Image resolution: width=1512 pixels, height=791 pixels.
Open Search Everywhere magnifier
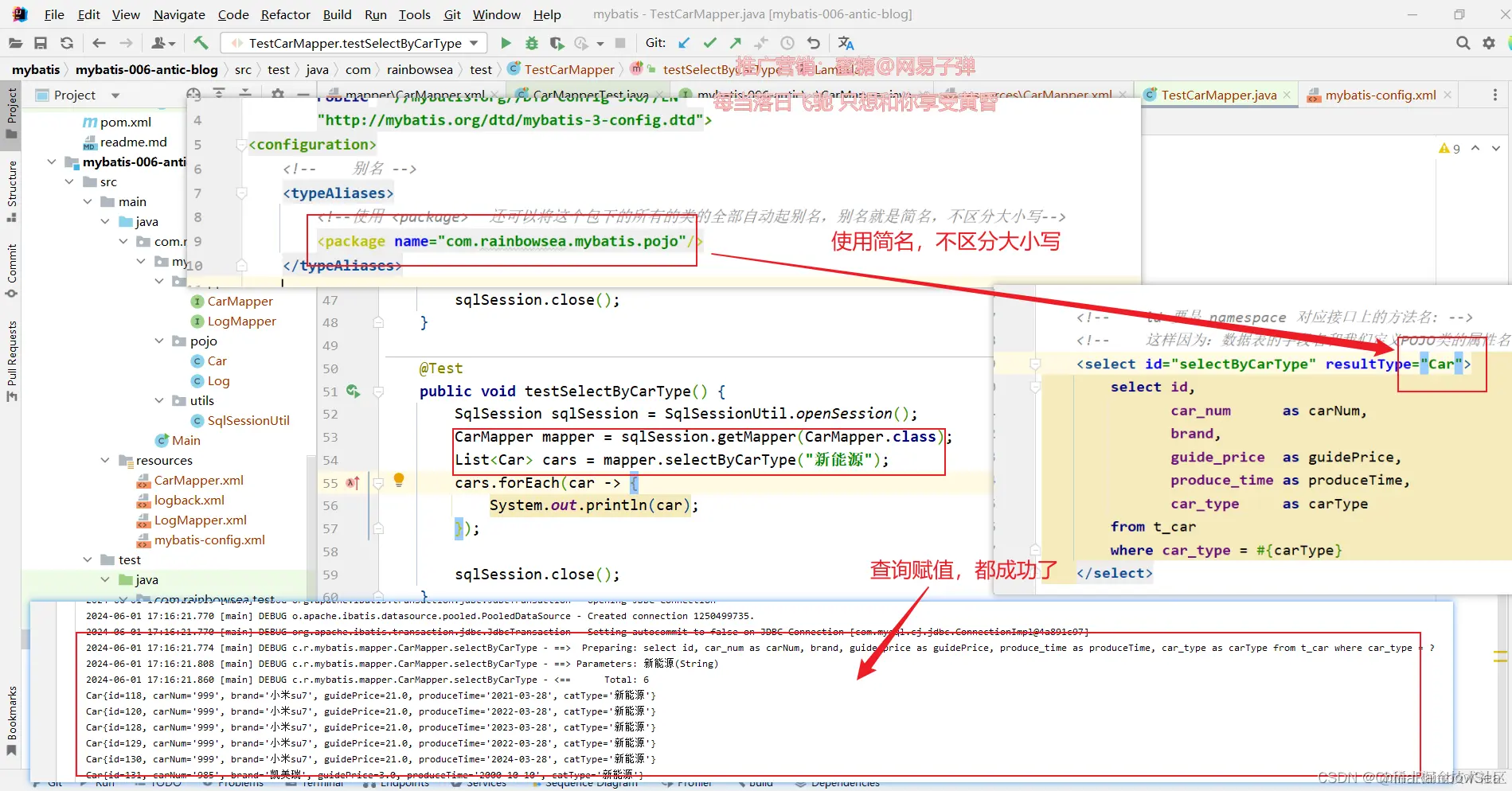coord(1463,43)
